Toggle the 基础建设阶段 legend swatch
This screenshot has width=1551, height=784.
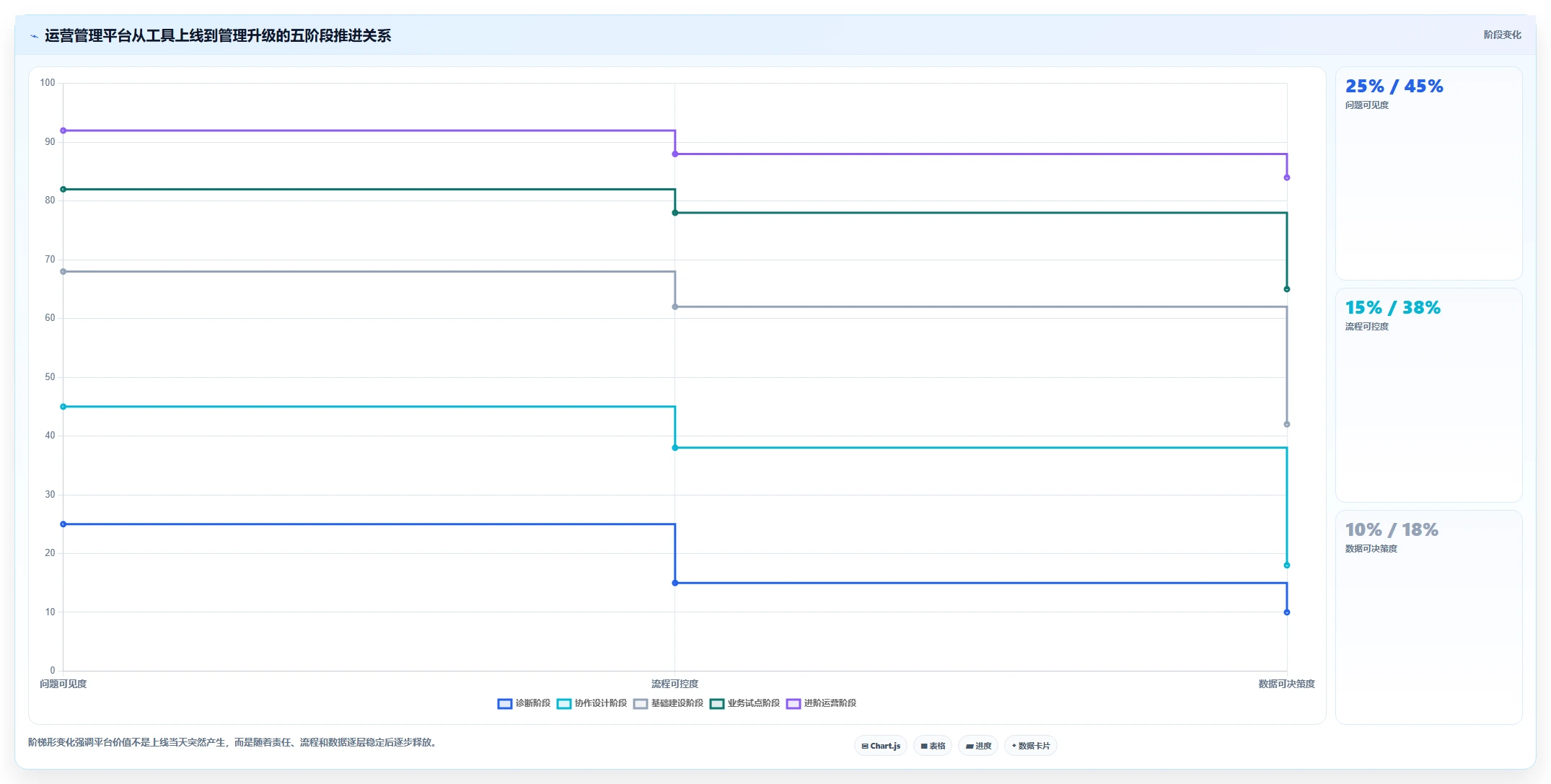pyautogui.click(x=641, y=704)
